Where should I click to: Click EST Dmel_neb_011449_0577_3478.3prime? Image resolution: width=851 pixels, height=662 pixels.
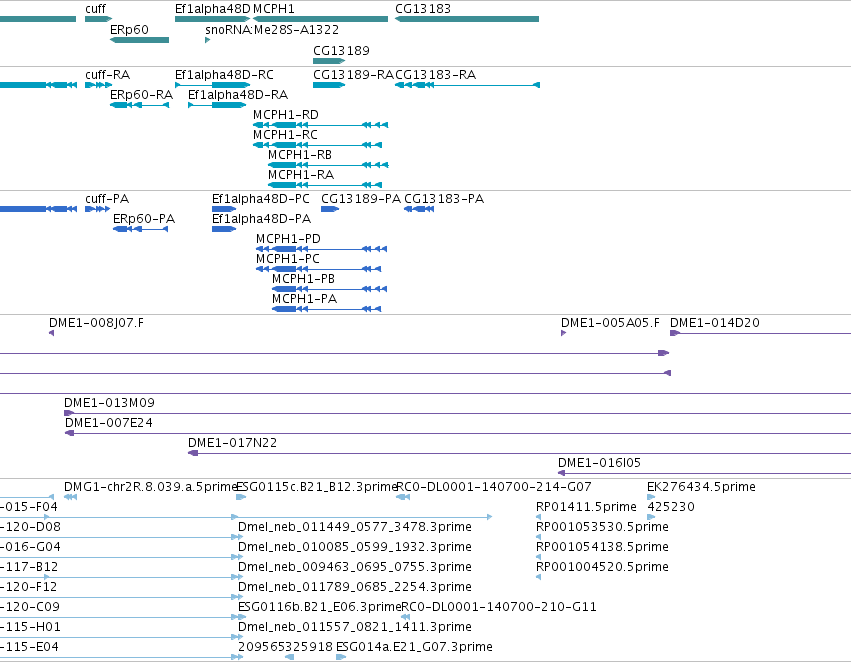point(355,527)
